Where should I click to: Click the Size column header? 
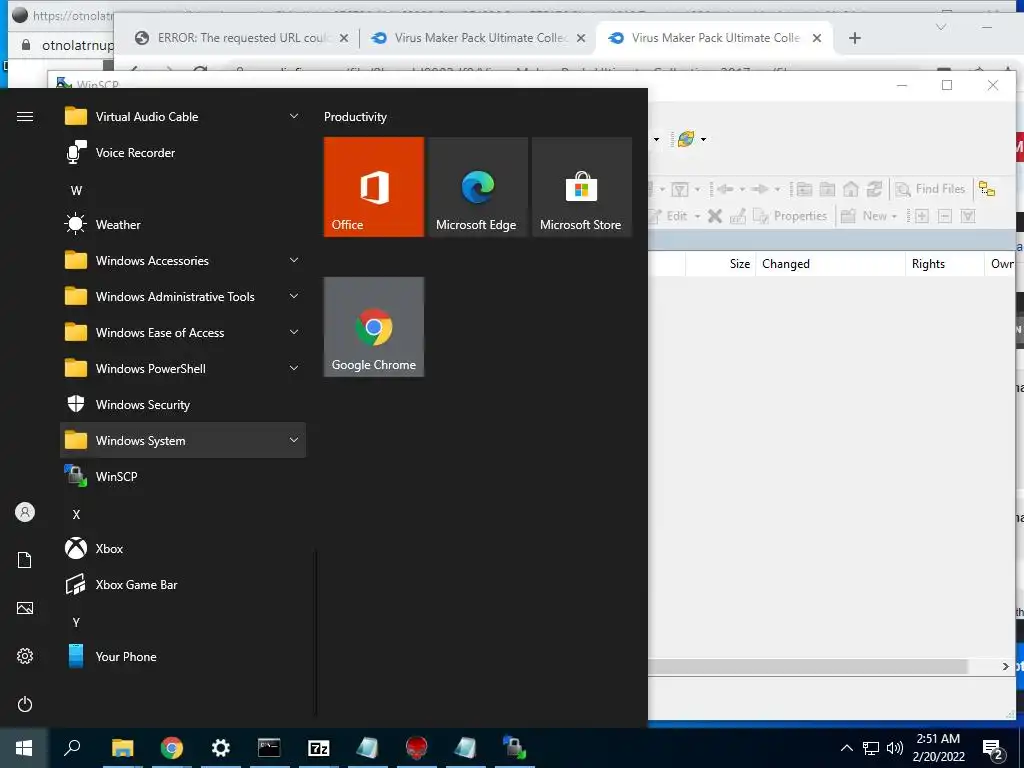720,264
